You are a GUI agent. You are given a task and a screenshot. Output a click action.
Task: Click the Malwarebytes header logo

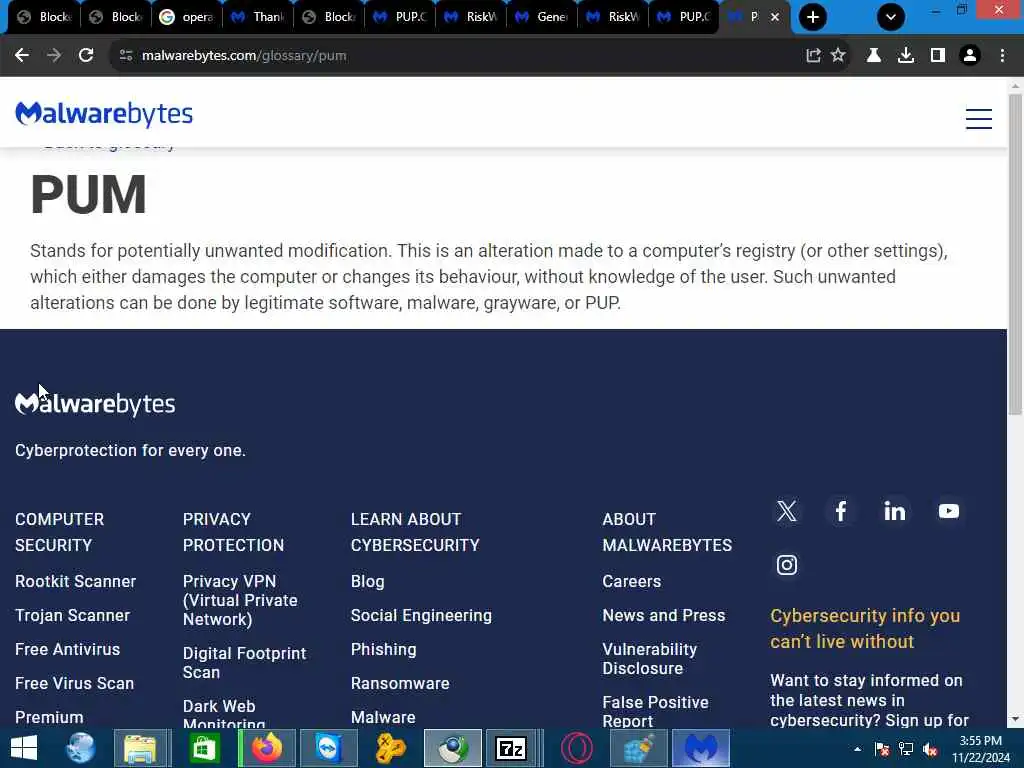(104, 114)
